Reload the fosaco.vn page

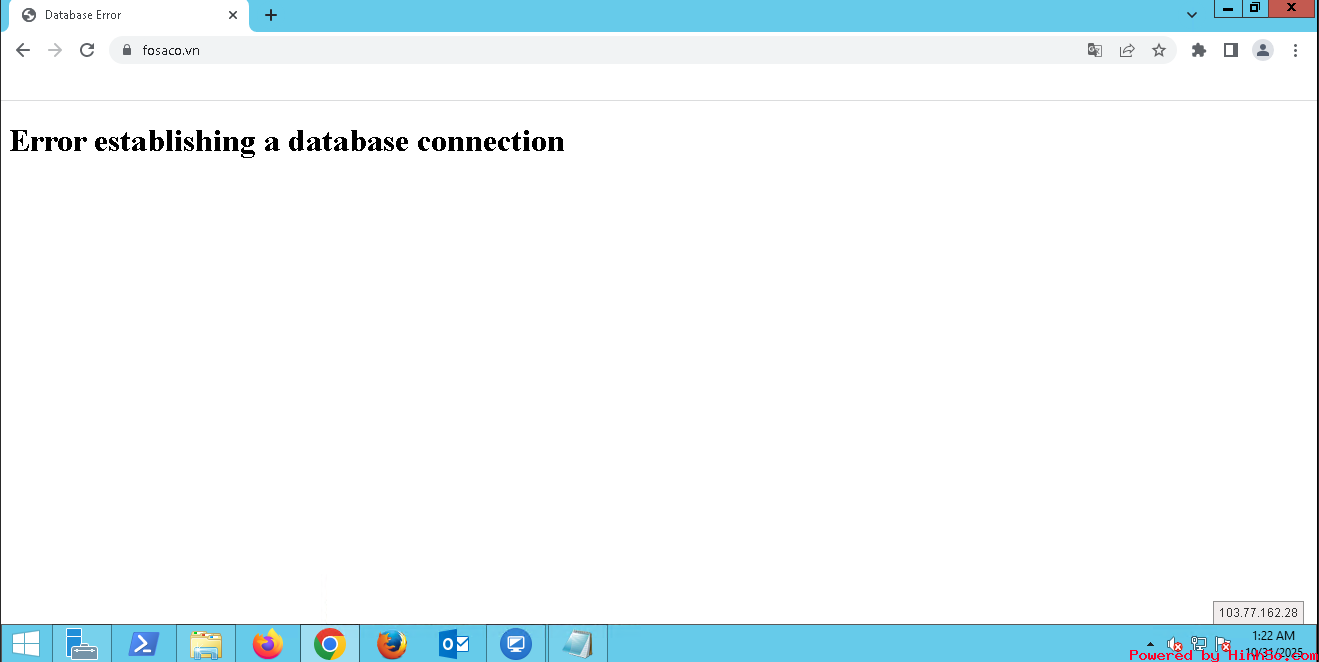click(x=87, y=50)
